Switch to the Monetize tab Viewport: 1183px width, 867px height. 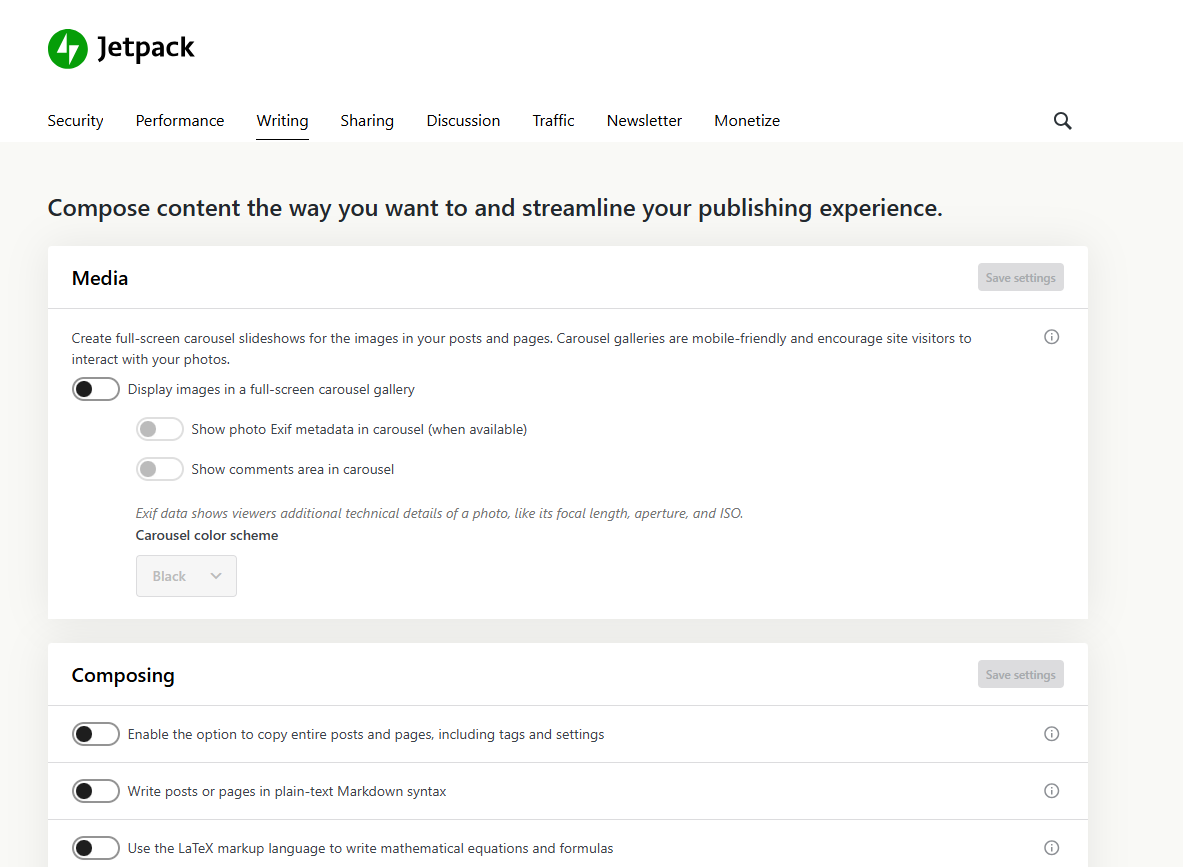point(747,120)
